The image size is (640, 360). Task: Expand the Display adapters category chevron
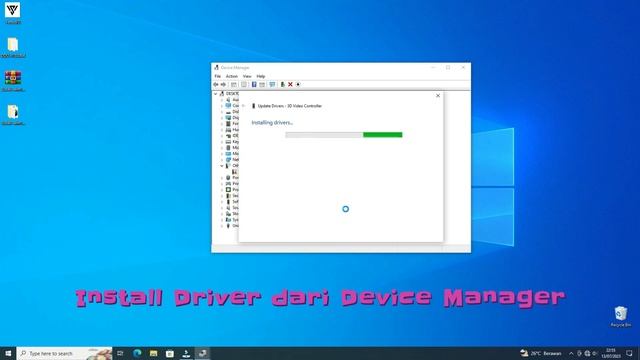click(x=222, y=118)
